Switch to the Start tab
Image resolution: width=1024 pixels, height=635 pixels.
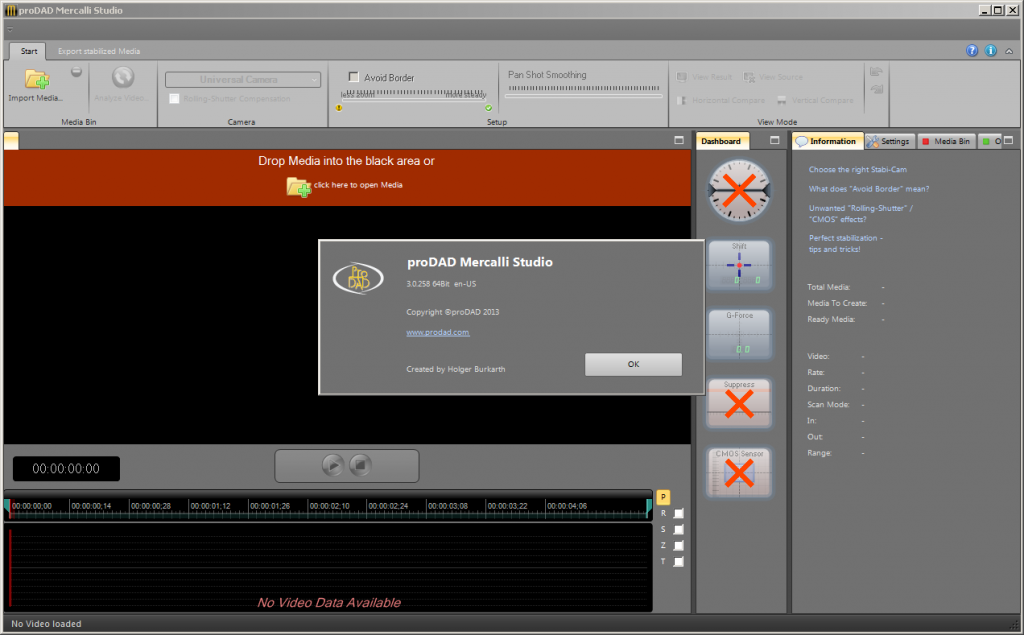coord(29,51)
